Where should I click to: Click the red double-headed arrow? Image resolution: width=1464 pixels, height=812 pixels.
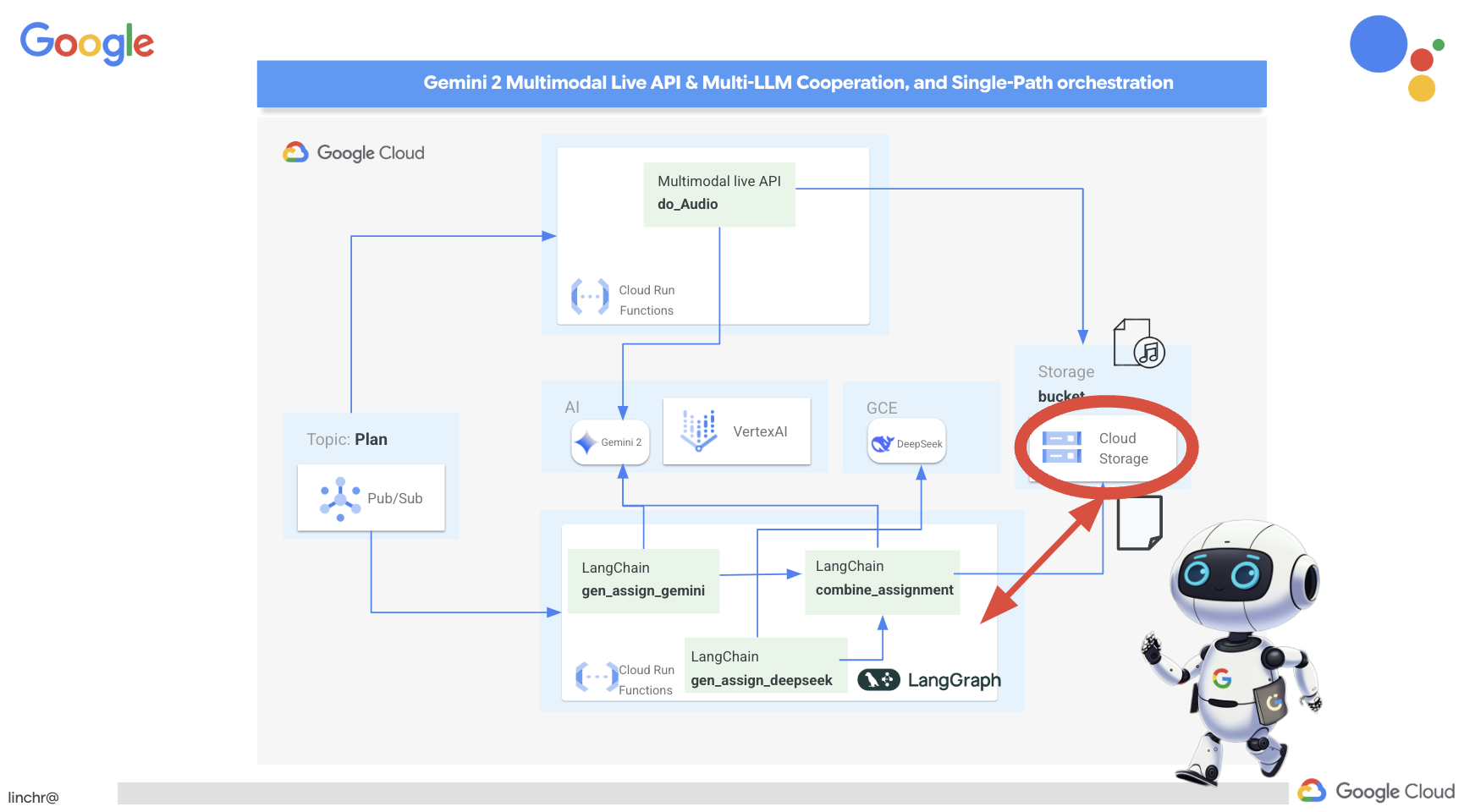pyautogui.click(x=1043, y=562)
